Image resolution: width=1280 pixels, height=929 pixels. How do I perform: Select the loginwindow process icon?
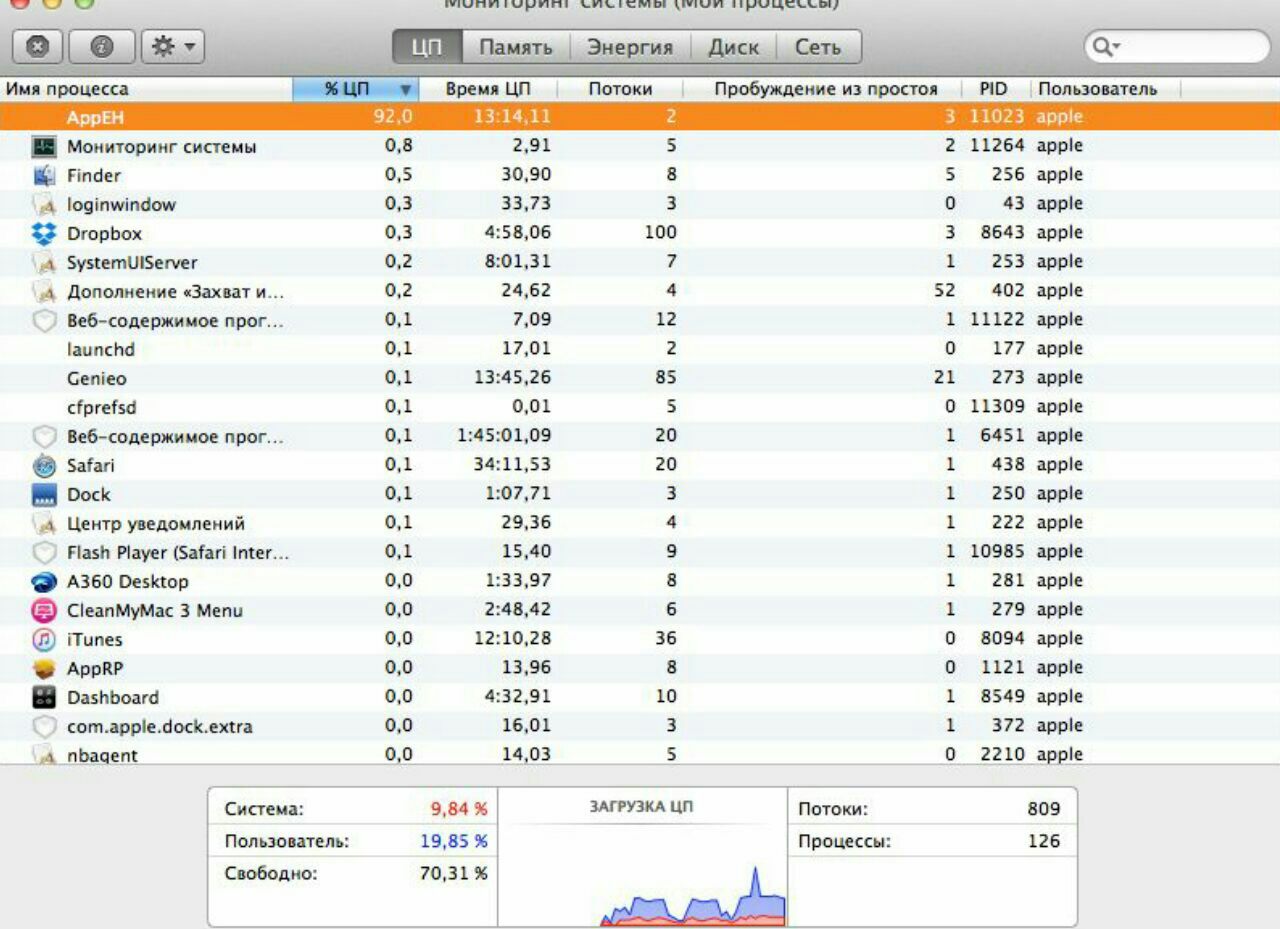(44, 205)
